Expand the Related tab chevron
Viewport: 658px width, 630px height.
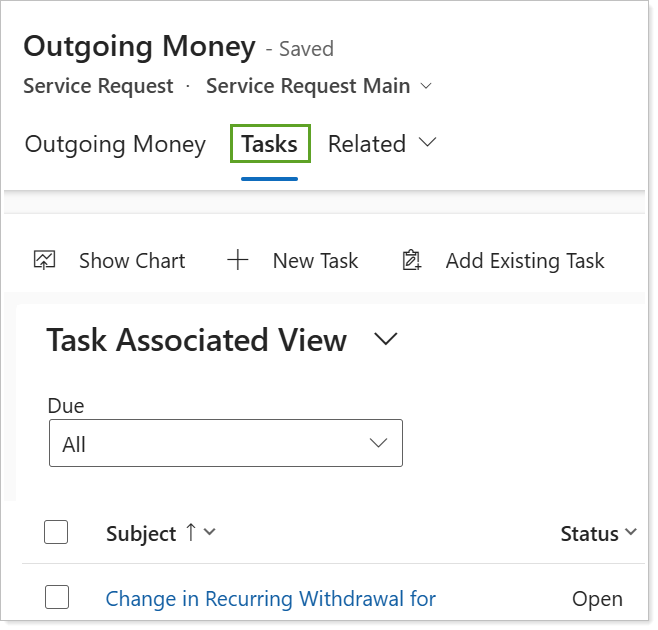click(x=428, y=143)
